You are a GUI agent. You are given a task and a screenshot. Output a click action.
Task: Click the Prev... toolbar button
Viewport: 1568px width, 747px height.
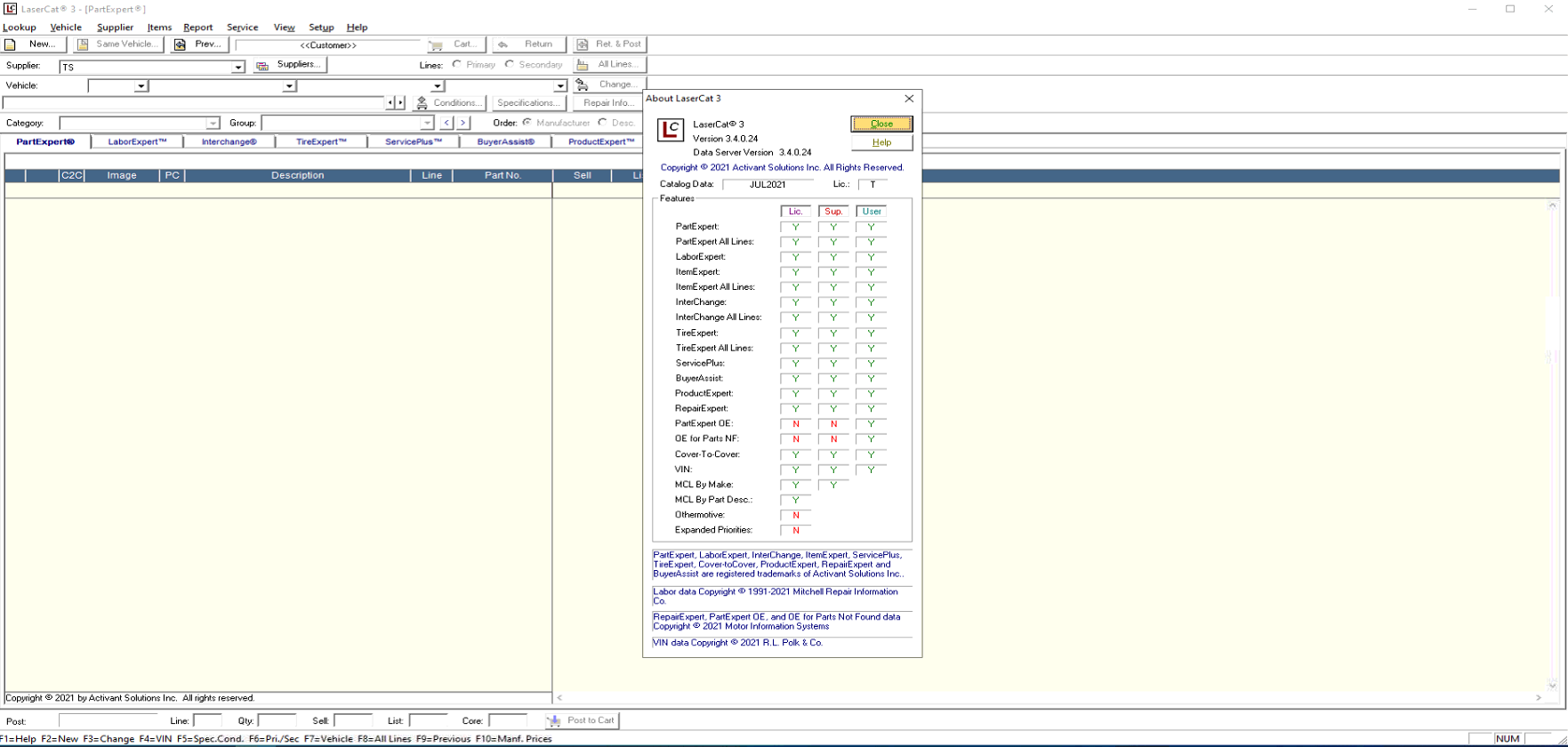(x=198, y=44)
